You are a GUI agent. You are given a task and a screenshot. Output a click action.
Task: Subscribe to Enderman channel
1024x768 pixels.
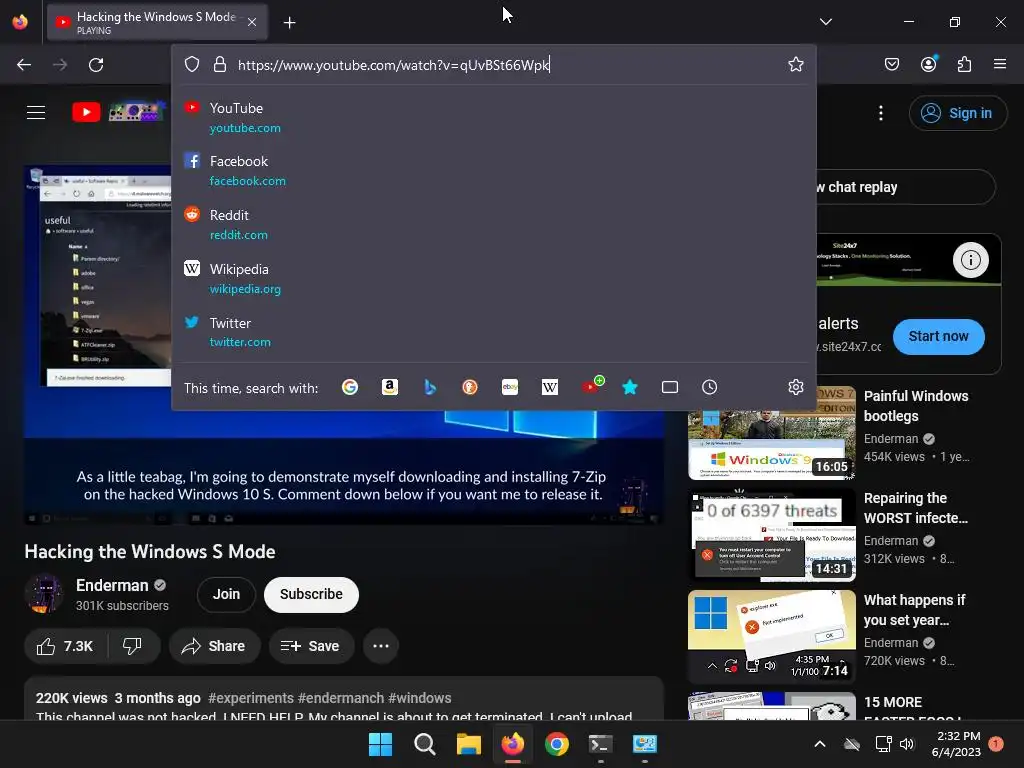(311, 594)
